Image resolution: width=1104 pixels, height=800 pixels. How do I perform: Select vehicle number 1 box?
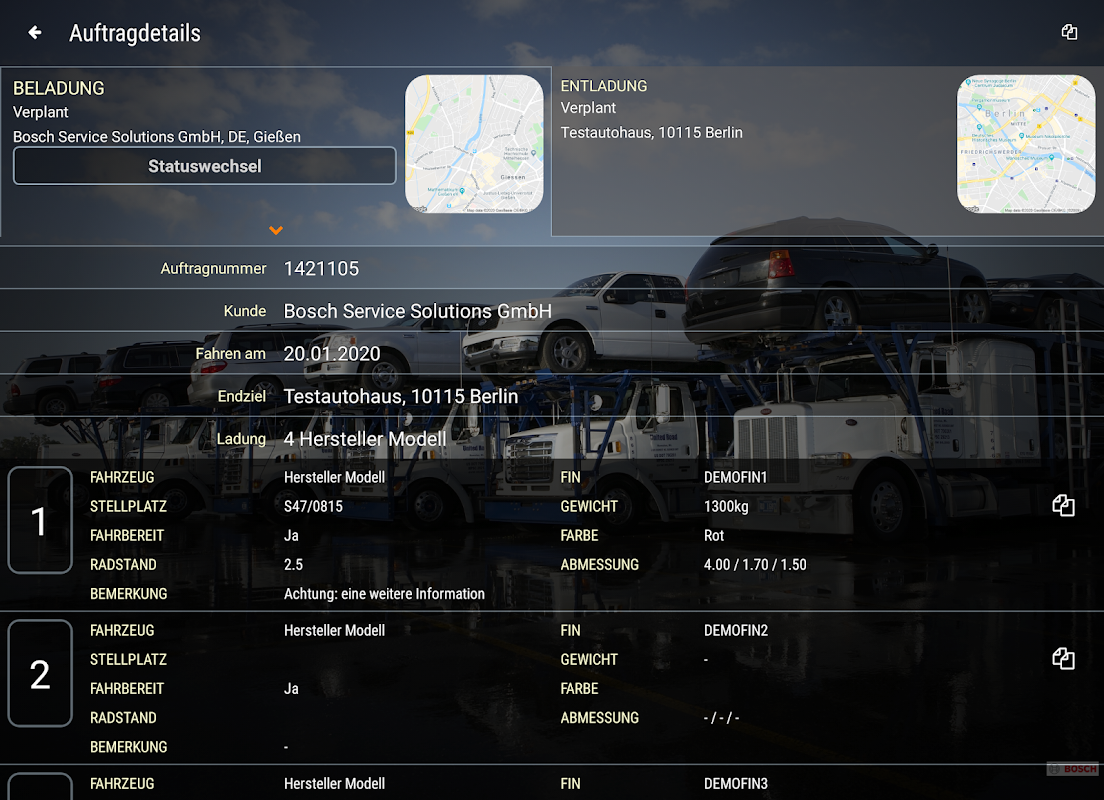pyautogui.click(x=40, y=520)
